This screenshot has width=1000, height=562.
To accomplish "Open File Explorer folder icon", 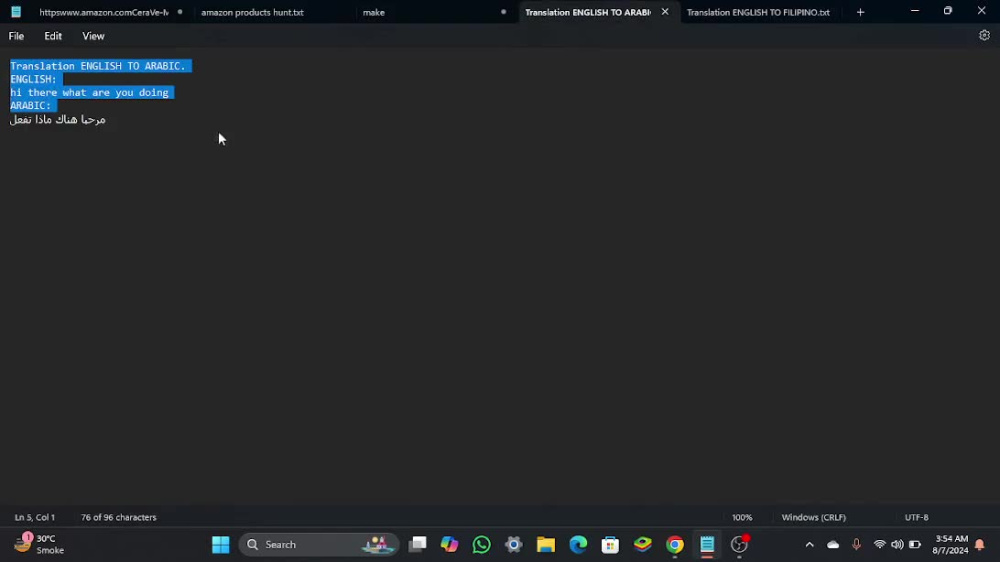I will 546,544.
